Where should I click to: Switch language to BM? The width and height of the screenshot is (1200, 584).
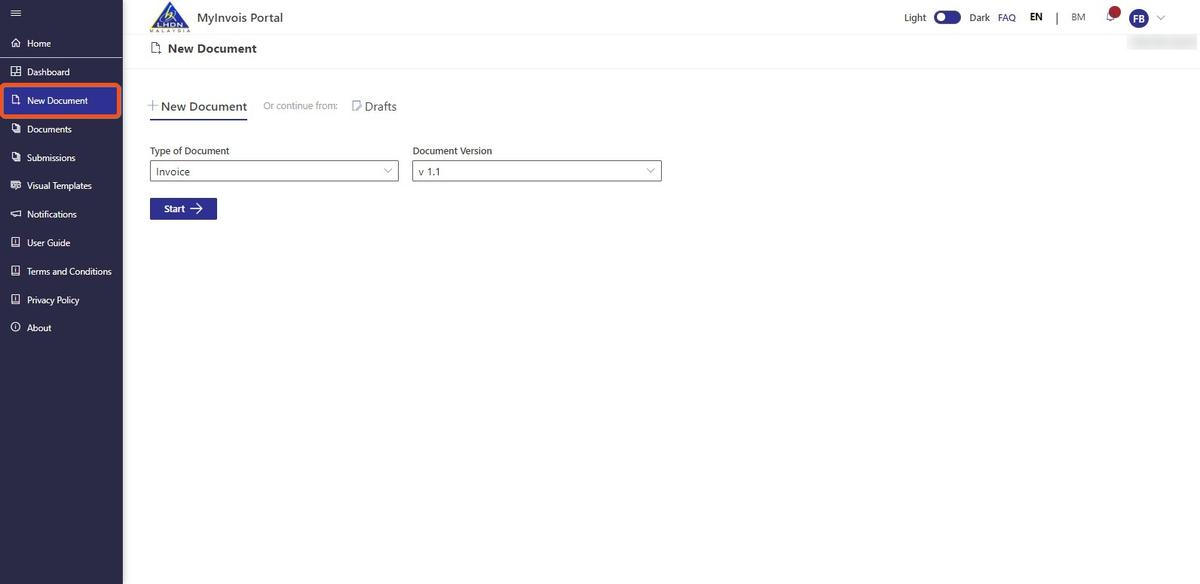1078,17
